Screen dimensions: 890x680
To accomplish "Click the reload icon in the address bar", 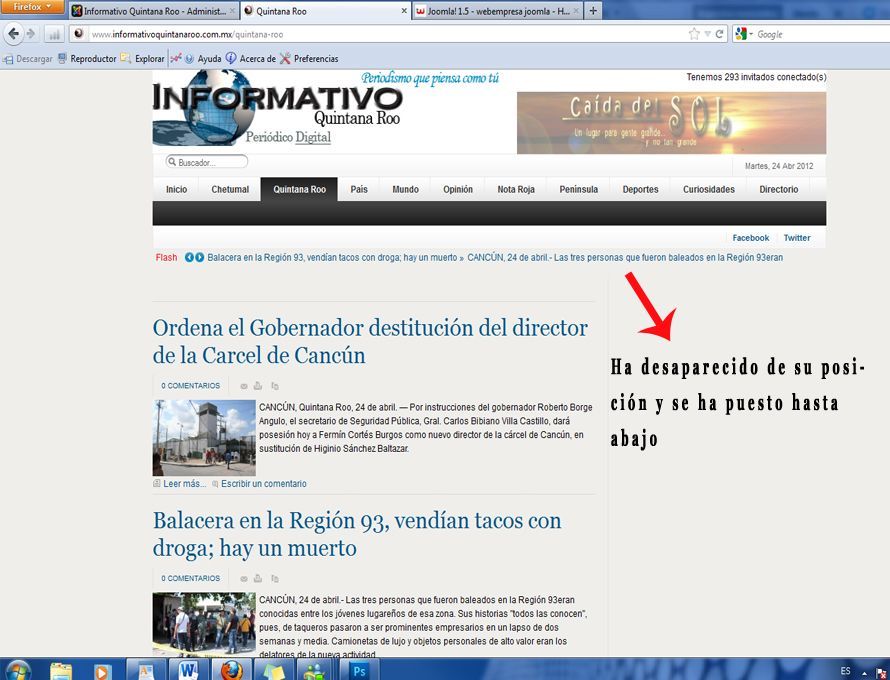I will coord(719,34).
